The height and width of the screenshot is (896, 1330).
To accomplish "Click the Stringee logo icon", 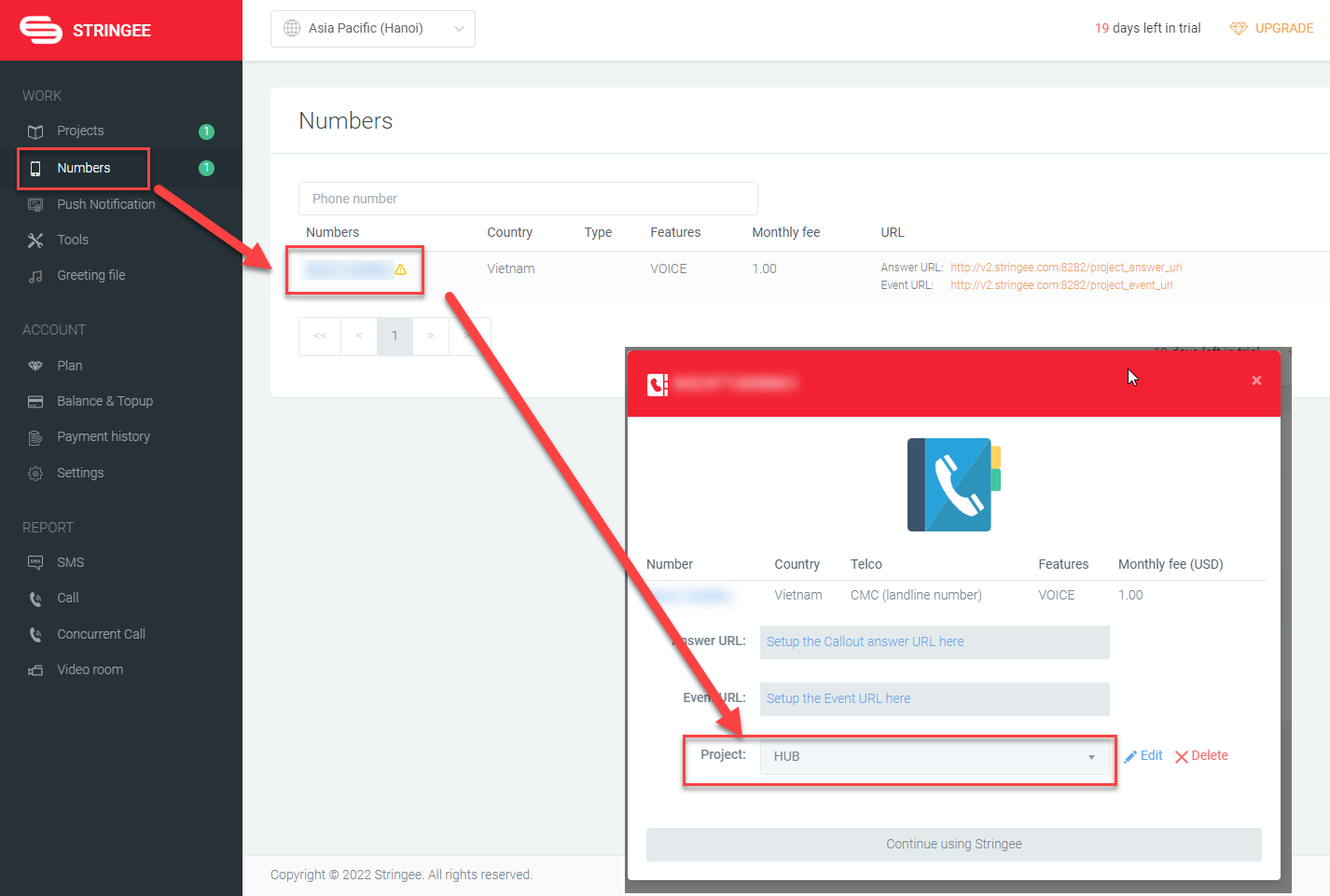I will point(41,30).
